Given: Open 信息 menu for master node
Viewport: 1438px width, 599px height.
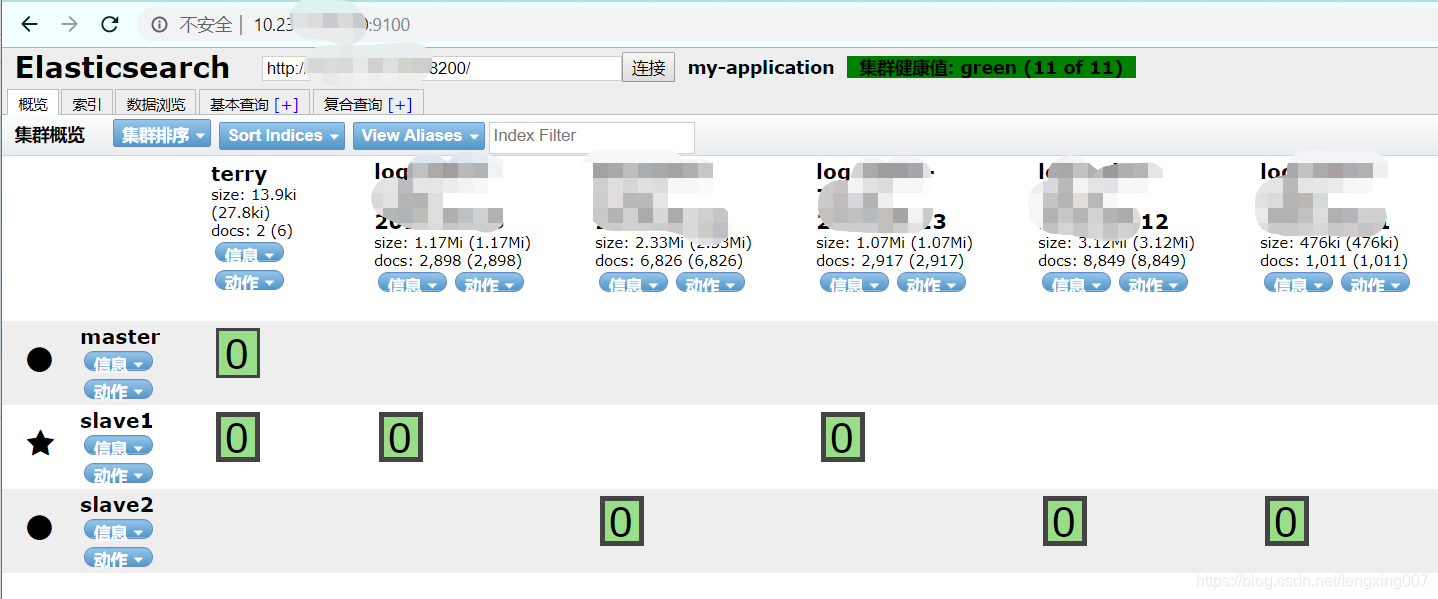Looking at the screenshot, I should tap(118, 362).
